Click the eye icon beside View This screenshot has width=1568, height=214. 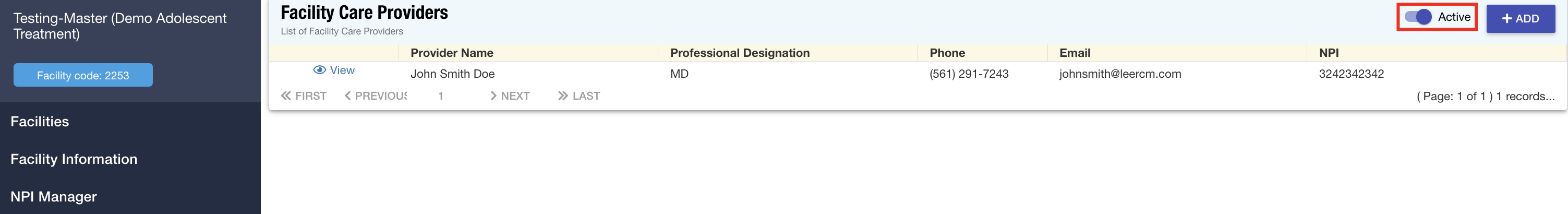point(319,70)
